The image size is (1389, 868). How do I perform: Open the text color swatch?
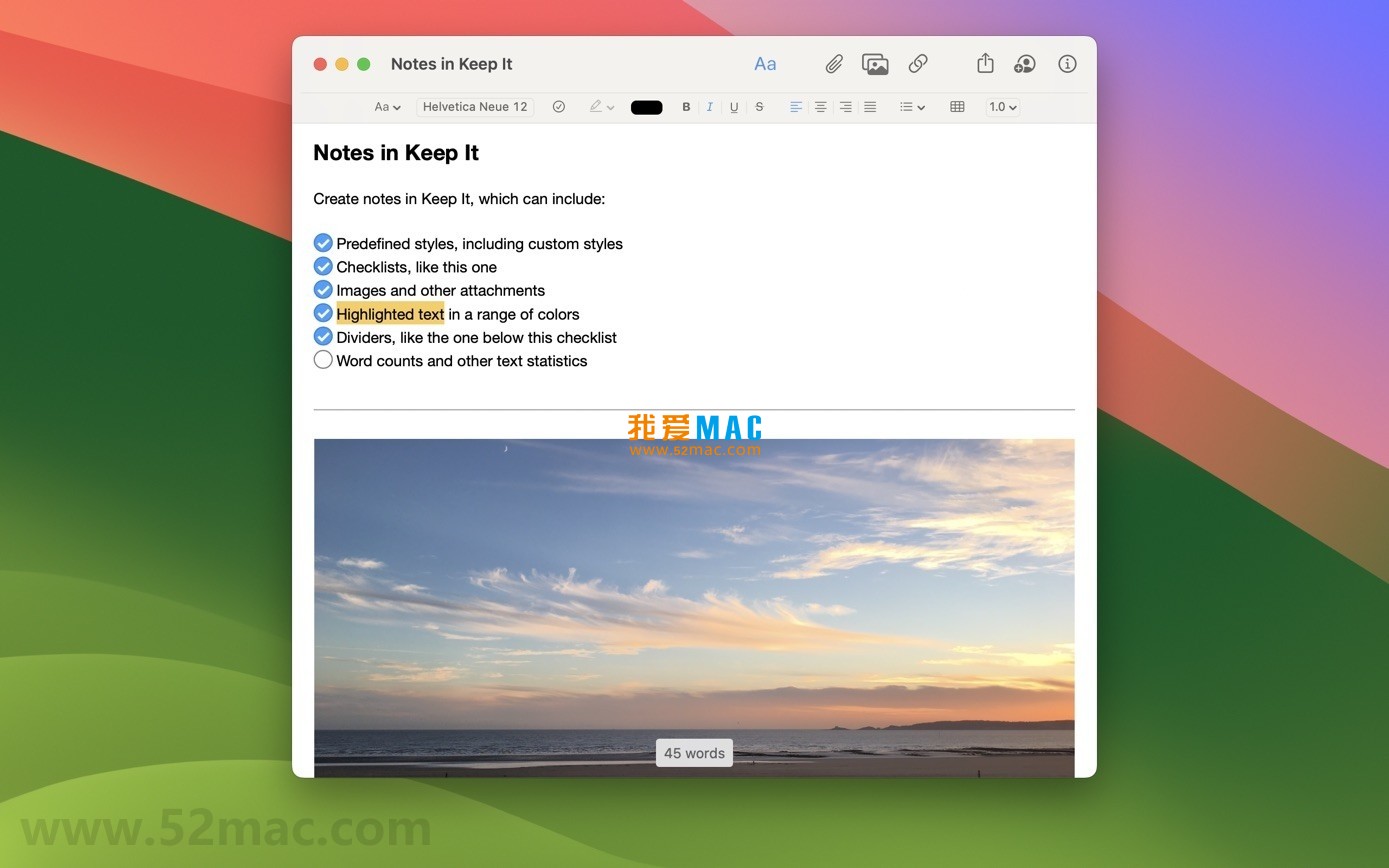tap(645, 107)
